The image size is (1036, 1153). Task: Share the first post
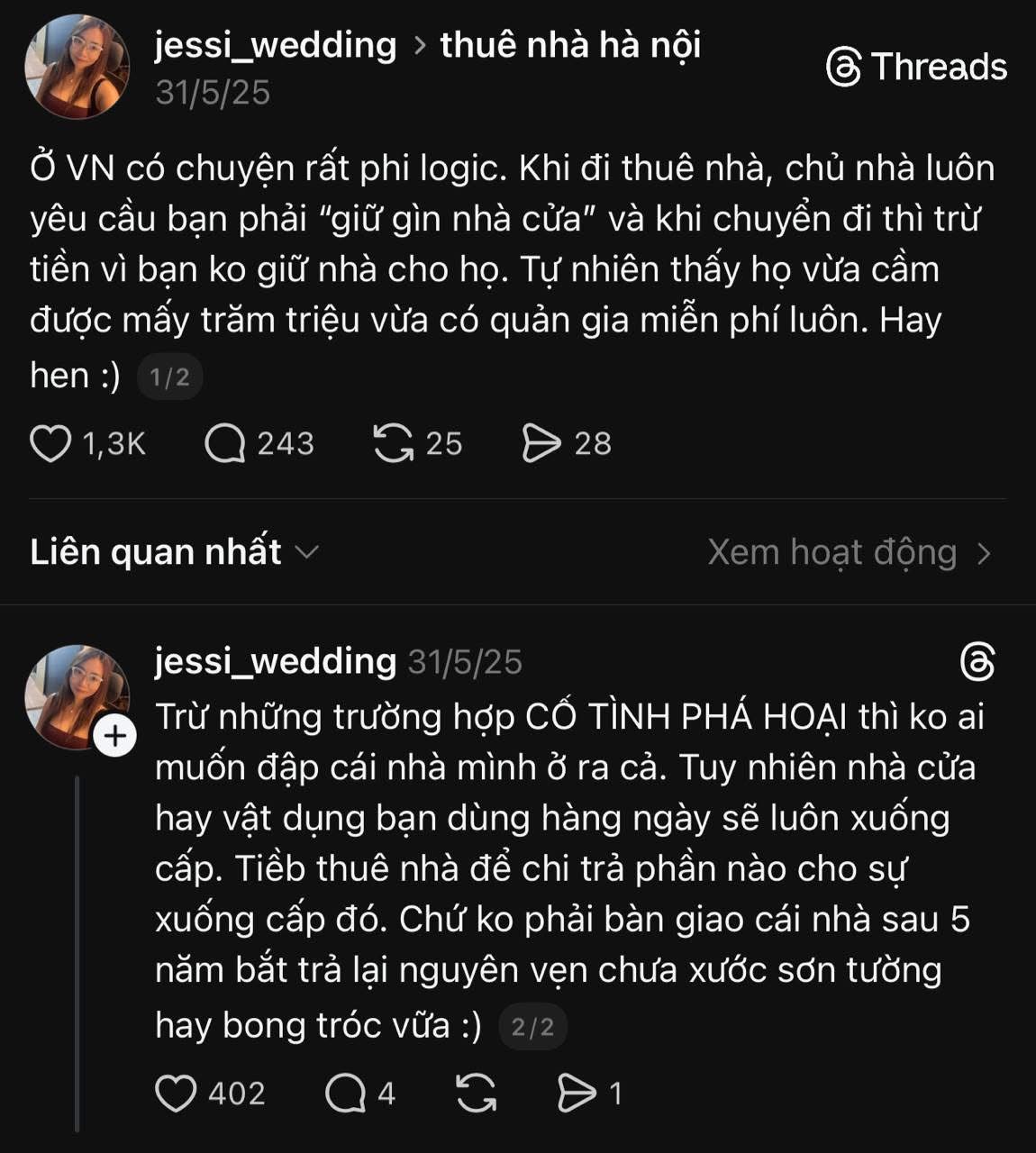coord(541,443)
